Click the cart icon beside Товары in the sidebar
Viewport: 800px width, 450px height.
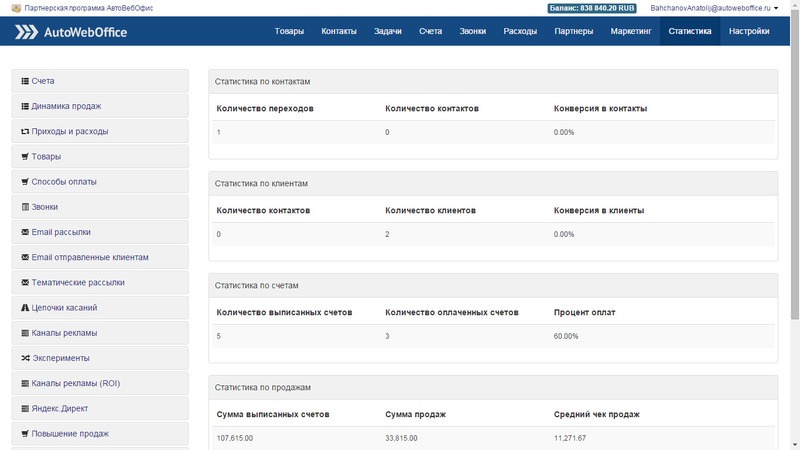point(25,157)
